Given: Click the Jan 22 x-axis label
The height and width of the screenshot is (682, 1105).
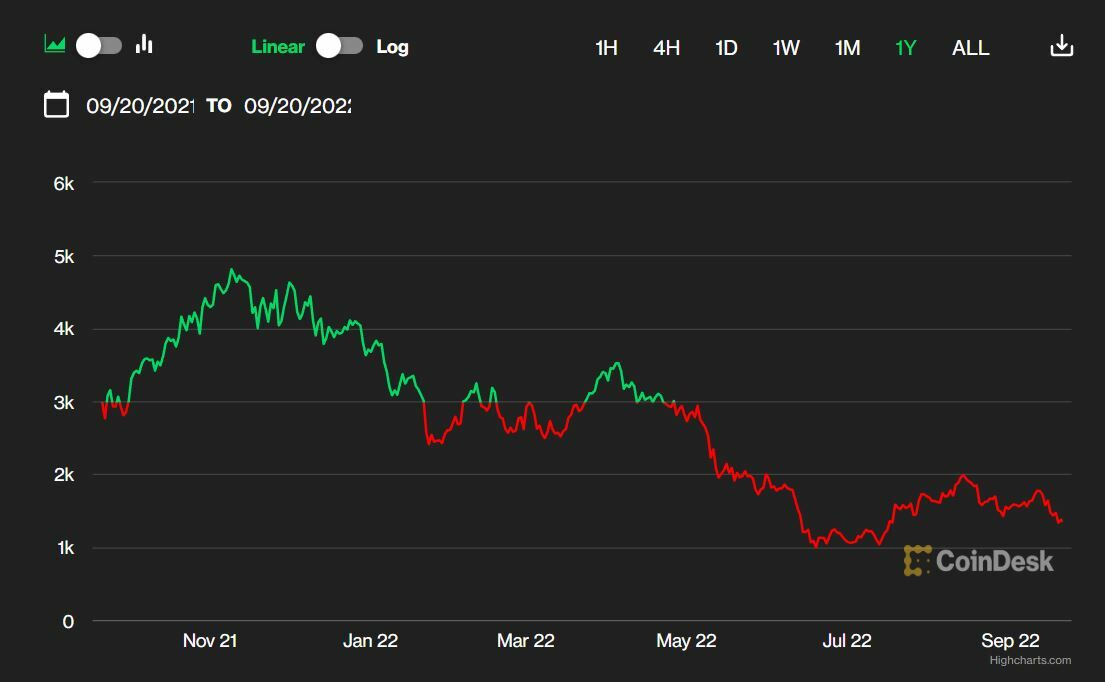Looking at the screenshot, I should tap(370, 640).
